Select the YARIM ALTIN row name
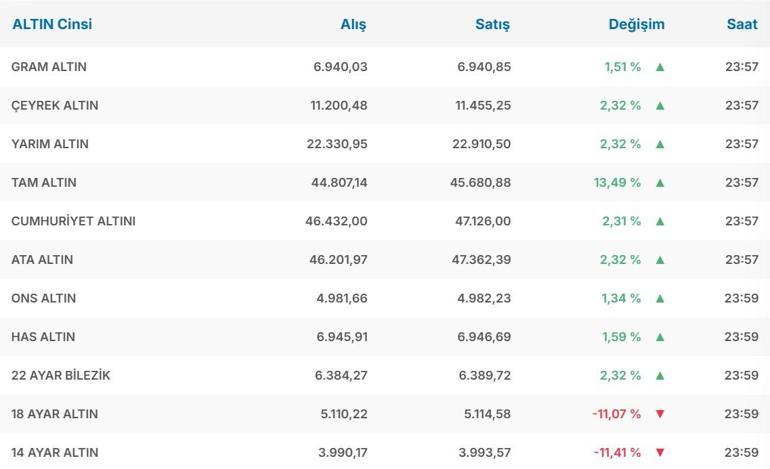The height and width of the screenshot is (469, 770). point(50,144)
